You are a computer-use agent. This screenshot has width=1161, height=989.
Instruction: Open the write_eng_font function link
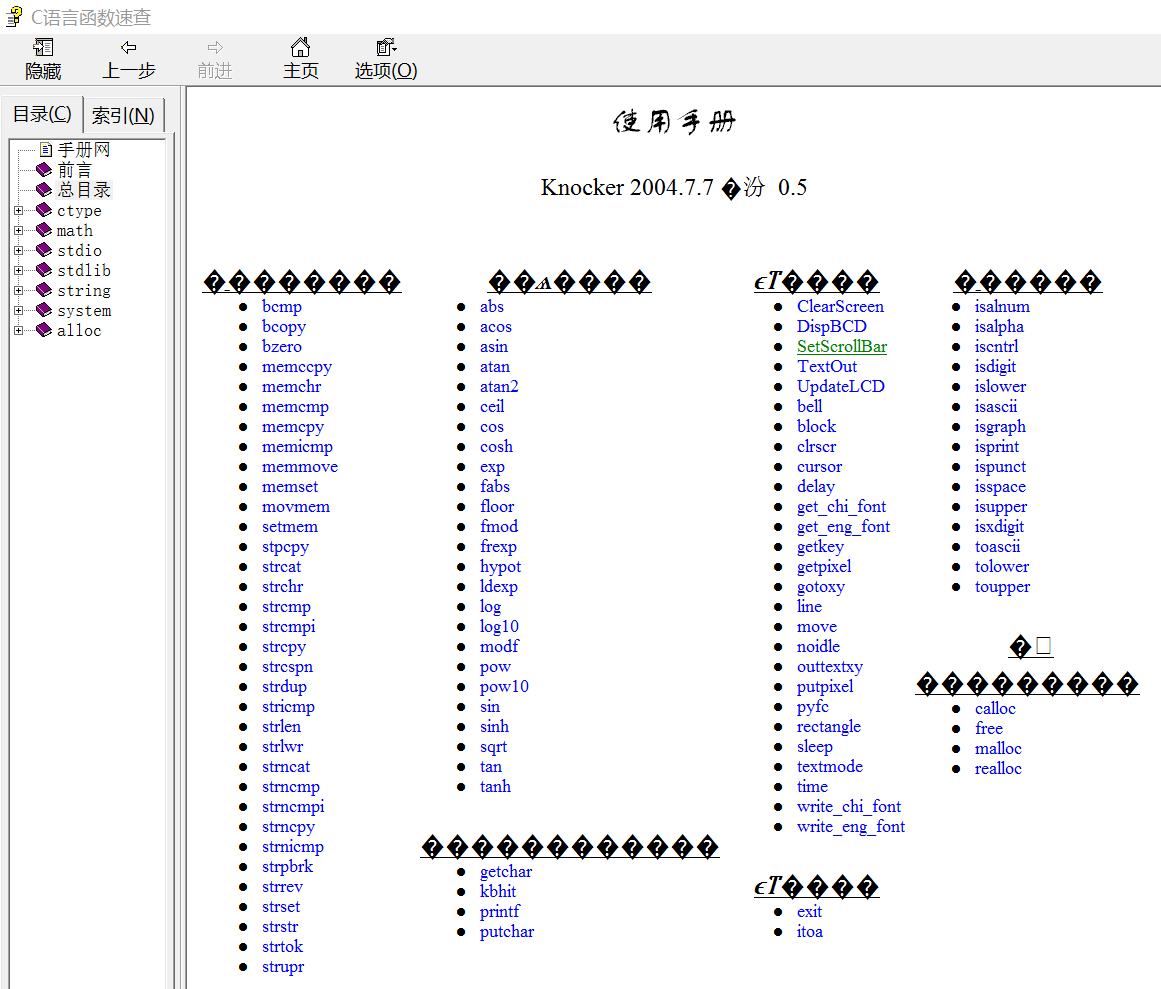tap(851, 826)
